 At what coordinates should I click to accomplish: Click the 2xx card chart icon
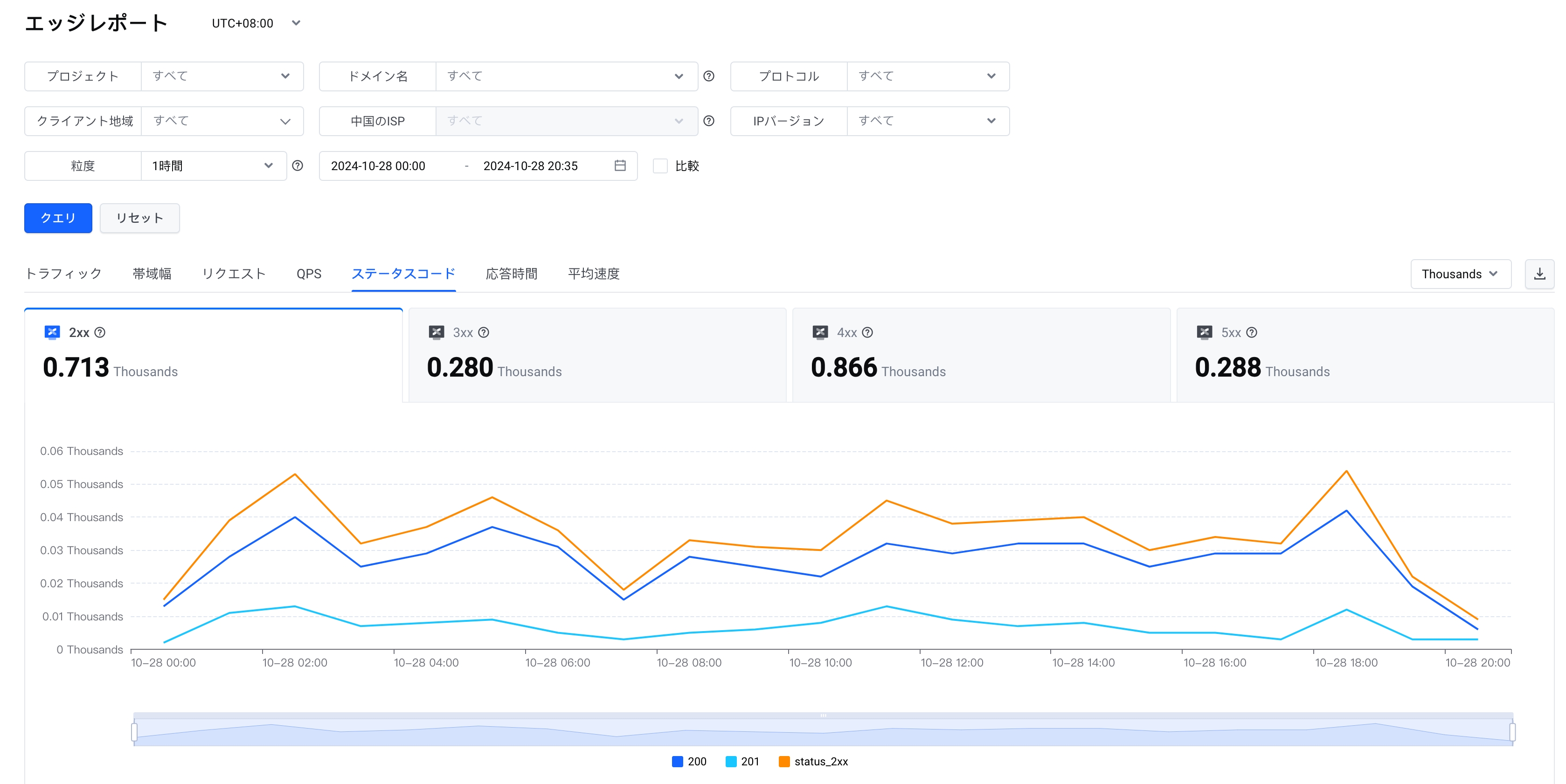point(52,332)
